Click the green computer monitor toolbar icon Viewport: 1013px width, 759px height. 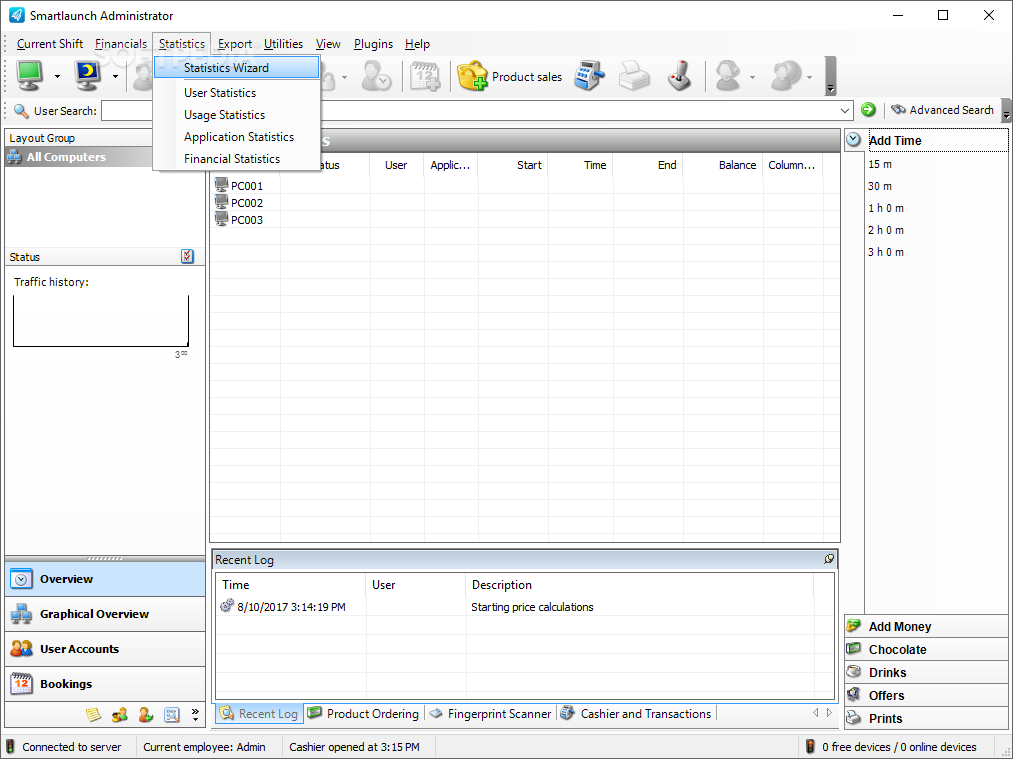pos(29,76)
